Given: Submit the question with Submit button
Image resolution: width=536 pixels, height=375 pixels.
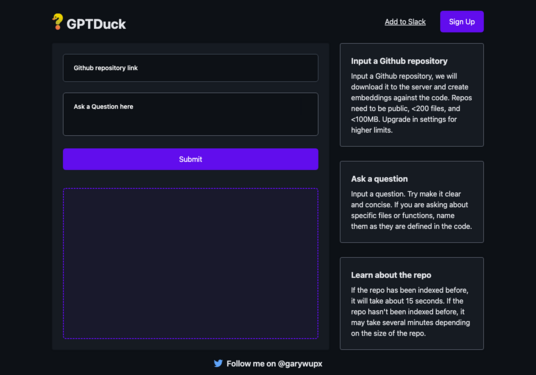Looking at the screenshot, I should 190,159.
